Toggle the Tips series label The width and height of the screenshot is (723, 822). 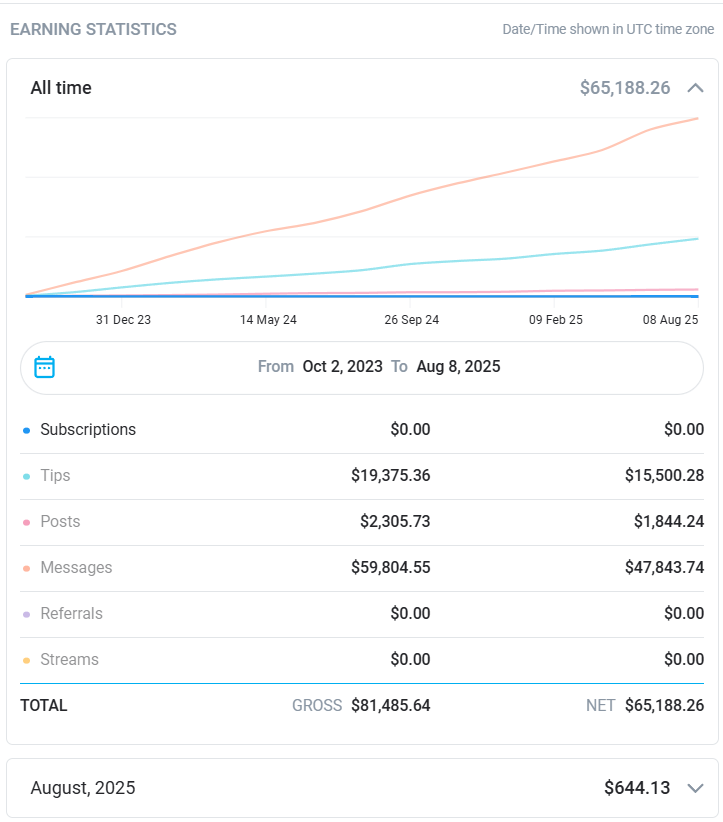click(55, 476)
